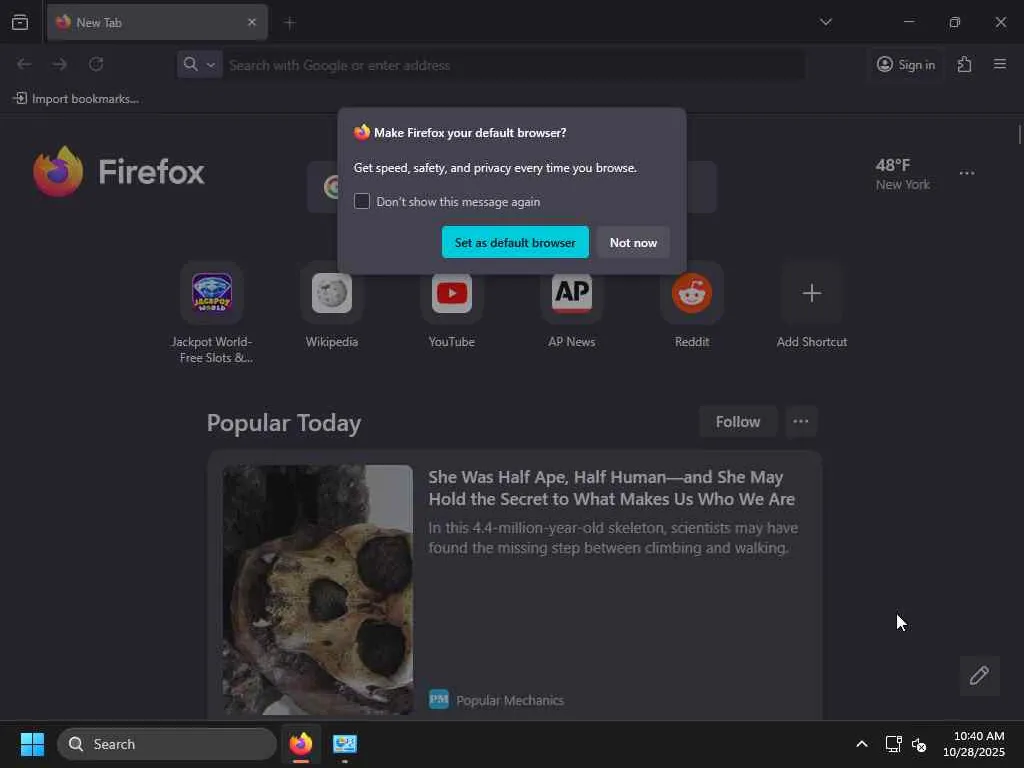Viewport: 1024px width, 768px height.
Task: Focus the Search with Google address bar
Action: [x=515, y=65]
